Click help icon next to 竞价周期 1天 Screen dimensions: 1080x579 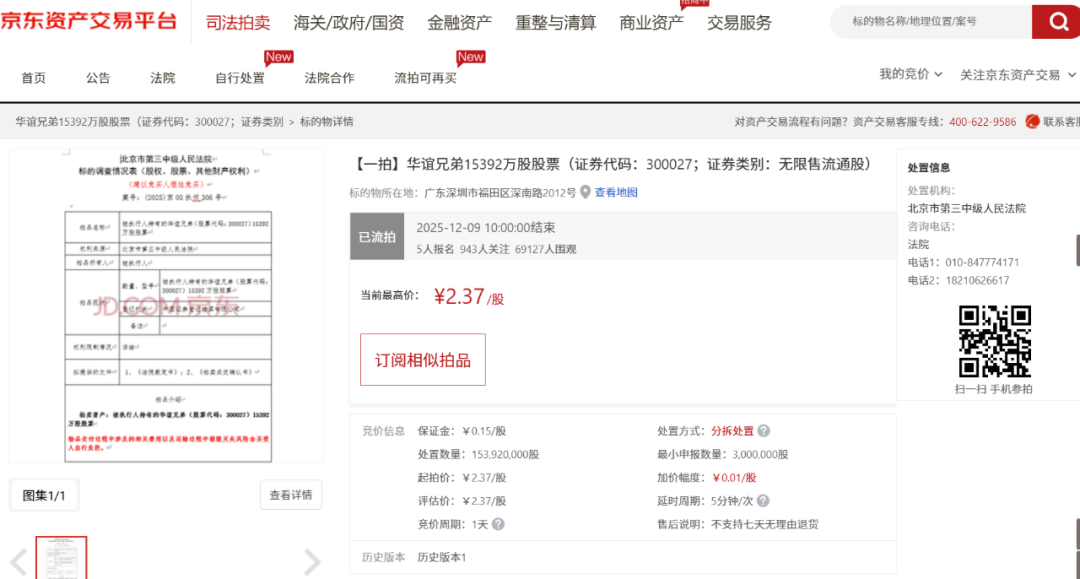tap(498, 524)
